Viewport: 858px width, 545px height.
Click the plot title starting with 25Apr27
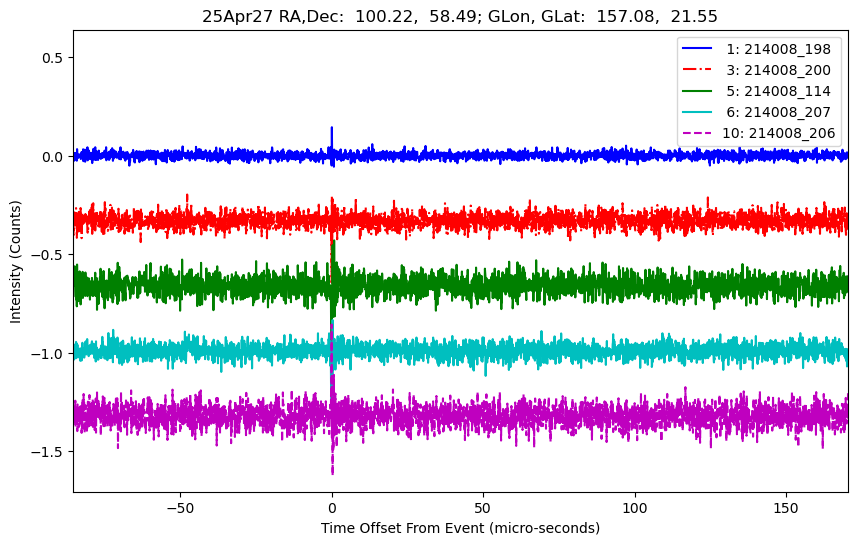460,16
